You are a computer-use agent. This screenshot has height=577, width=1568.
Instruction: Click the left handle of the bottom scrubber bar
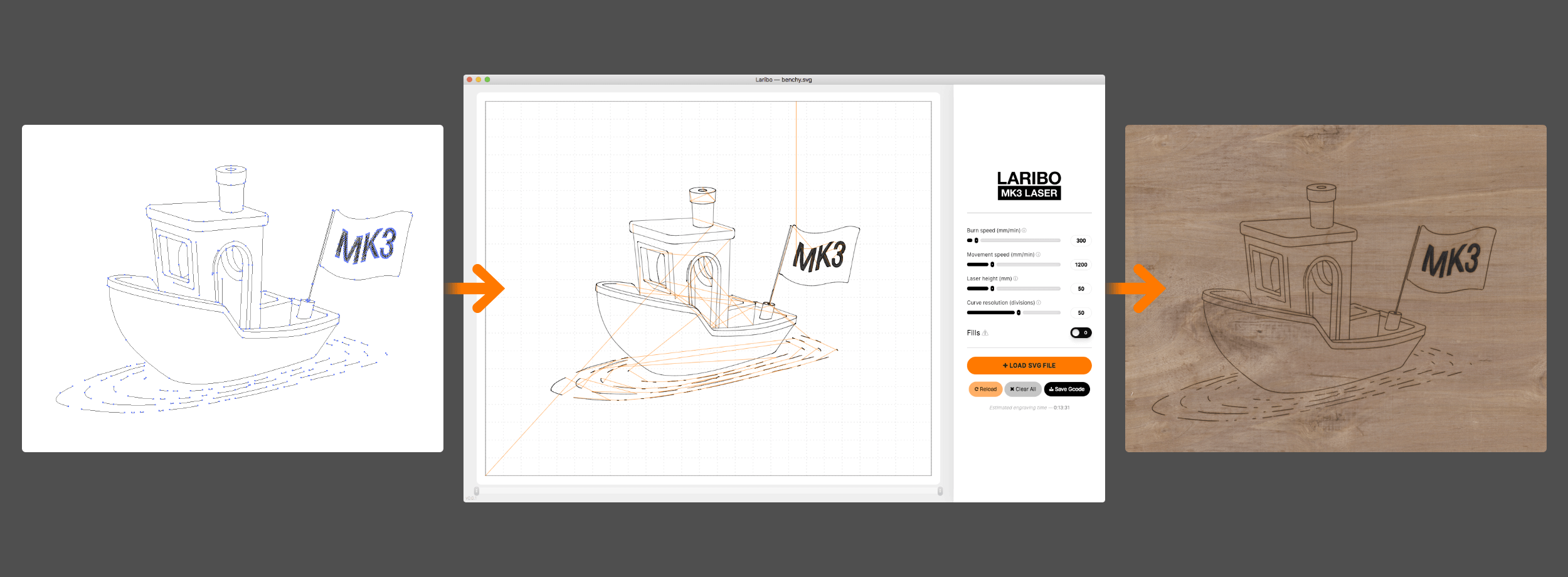coord(477,491)
